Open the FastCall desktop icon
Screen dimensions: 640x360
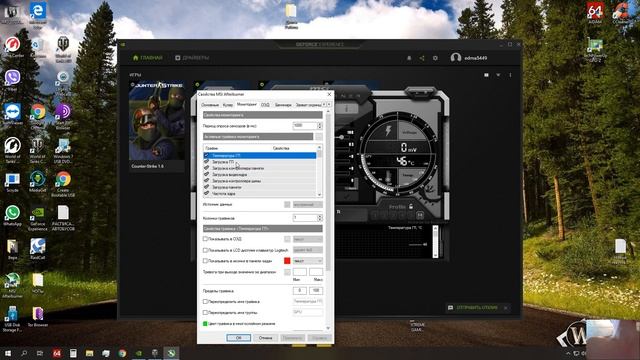[x=38, y=249]
